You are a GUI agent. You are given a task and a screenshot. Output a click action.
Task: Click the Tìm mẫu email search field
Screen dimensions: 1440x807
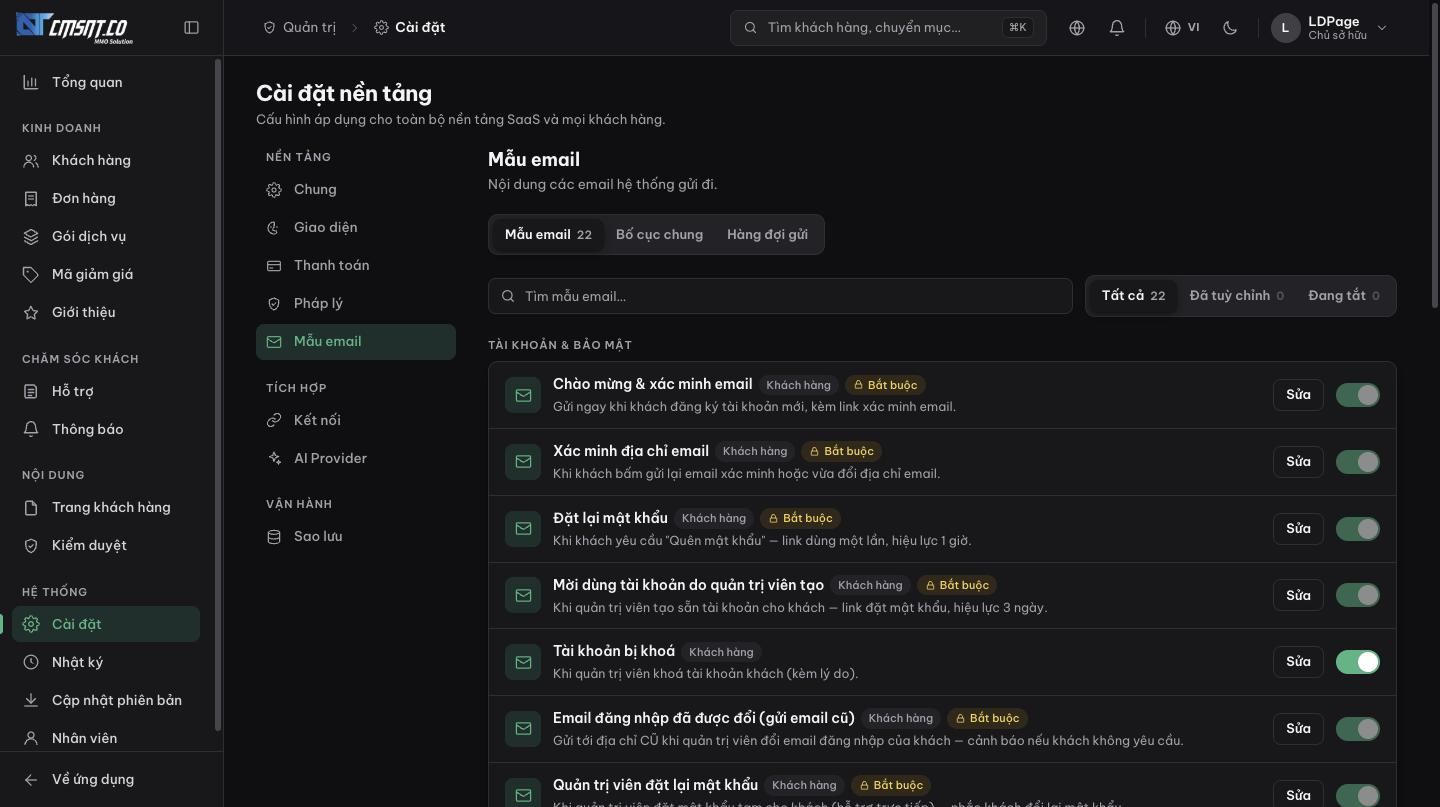tap(780, 296)
